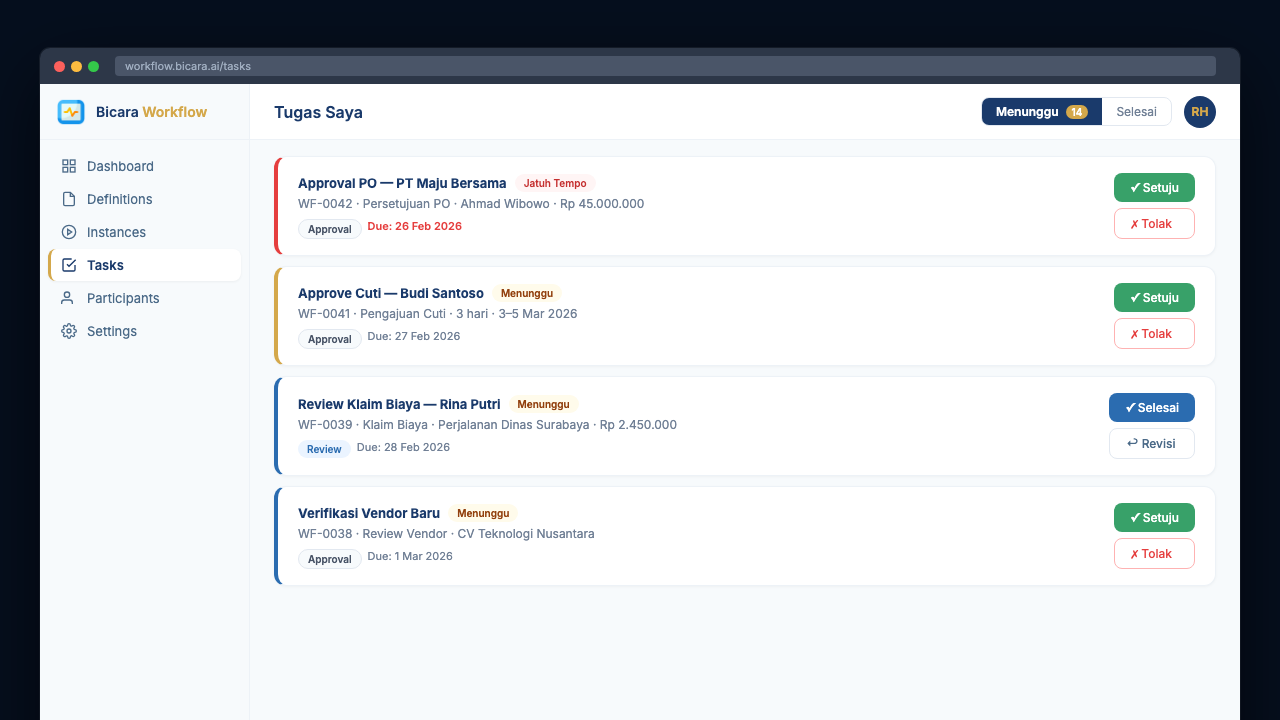Request Revisi on the Klaim Biaya review
This screenshot has width=1280, height=720.
point(1151,443)
